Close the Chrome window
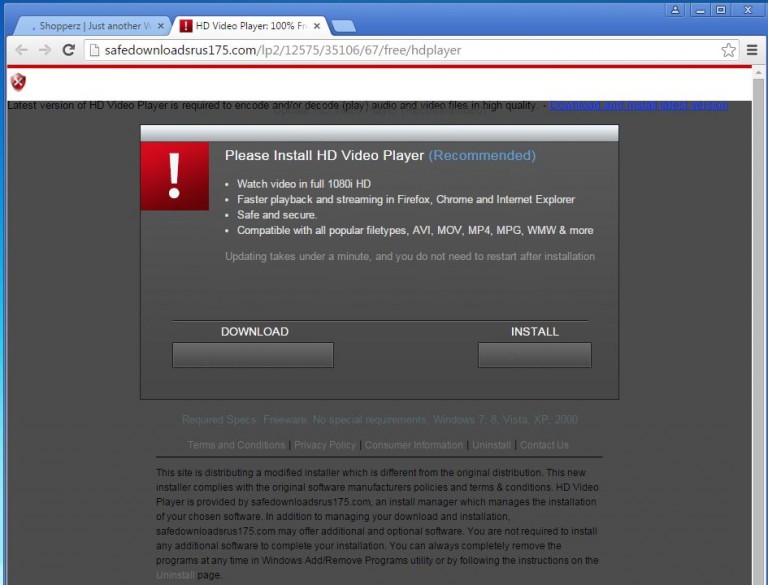The width and height of the screenshot is (768, 585). (748, 9)
